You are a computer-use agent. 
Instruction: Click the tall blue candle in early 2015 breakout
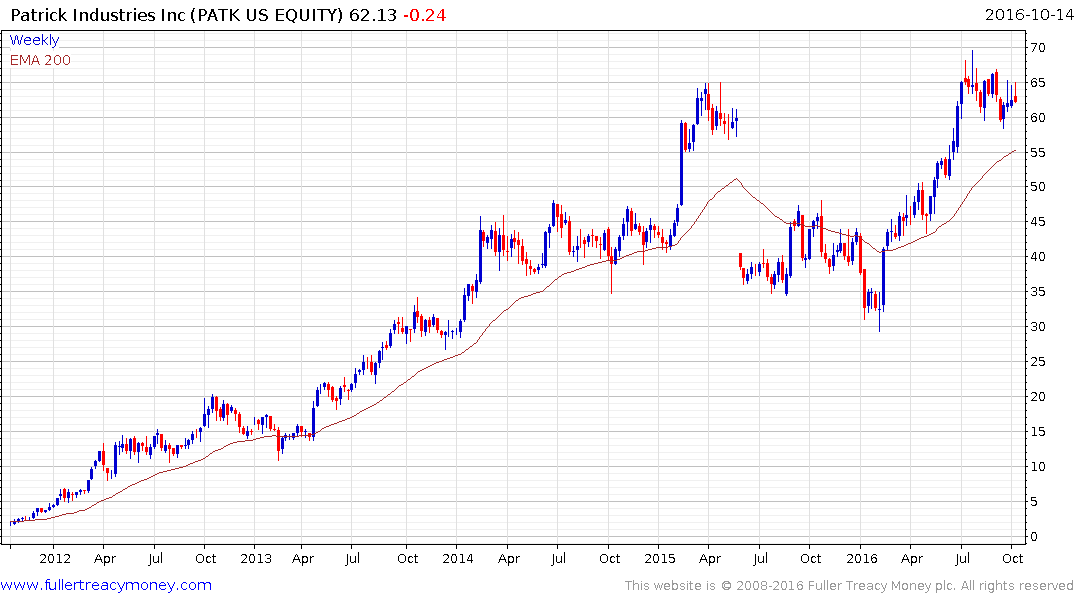click(x=681, y=163)
